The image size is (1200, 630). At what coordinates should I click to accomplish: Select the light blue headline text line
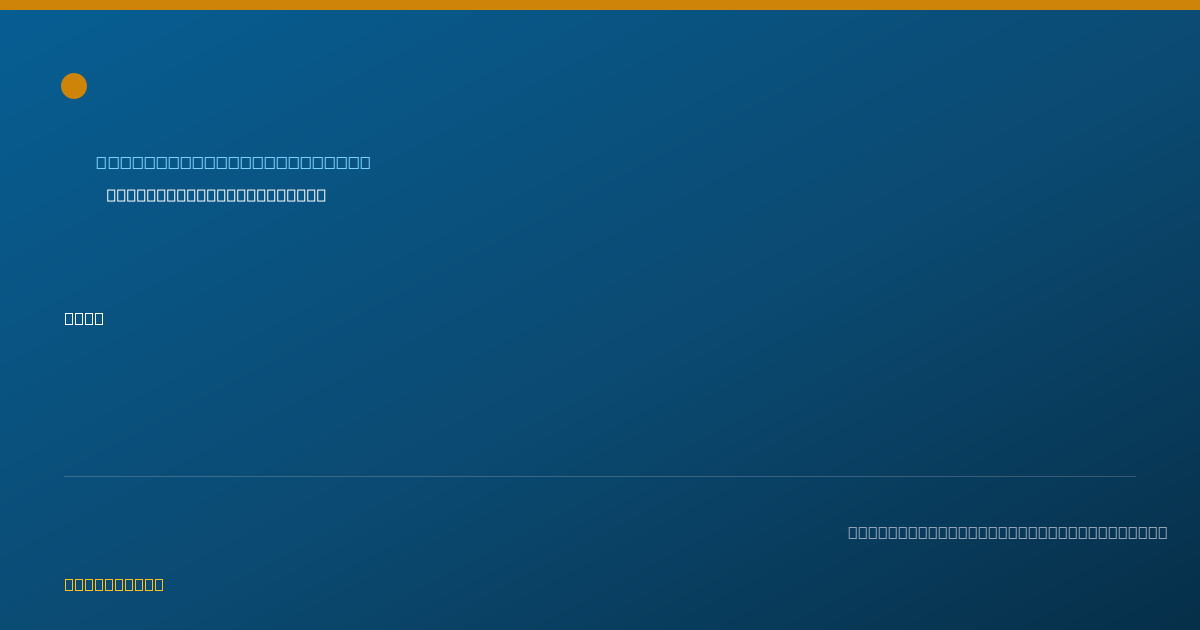[233, 162]
